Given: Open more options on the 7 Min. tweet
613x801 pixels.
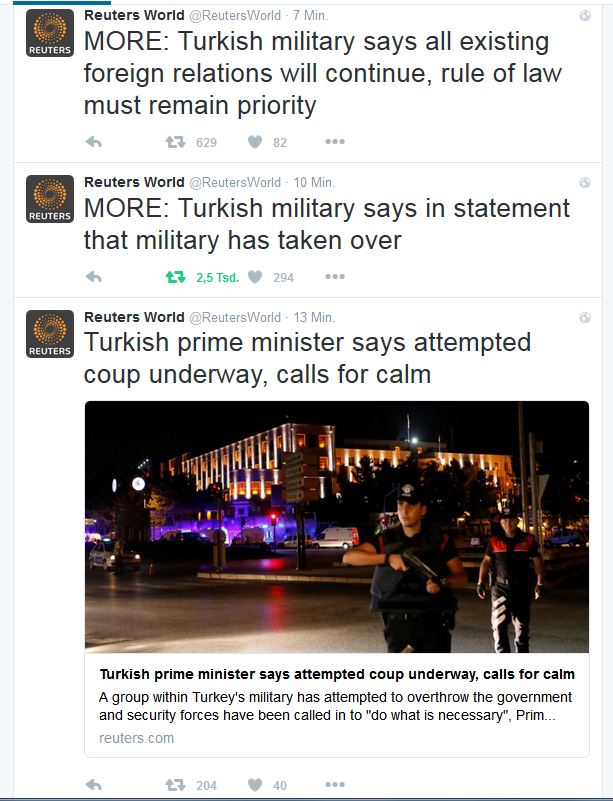Looking at the screenshot, I should click(335, 142).
